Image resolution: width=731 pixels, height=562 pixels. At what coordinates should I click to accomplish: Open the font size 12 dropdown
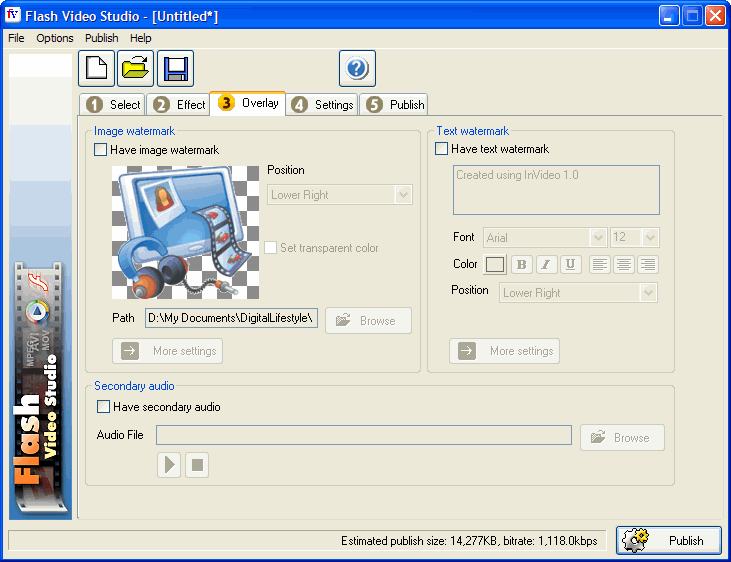click(635, 237)
